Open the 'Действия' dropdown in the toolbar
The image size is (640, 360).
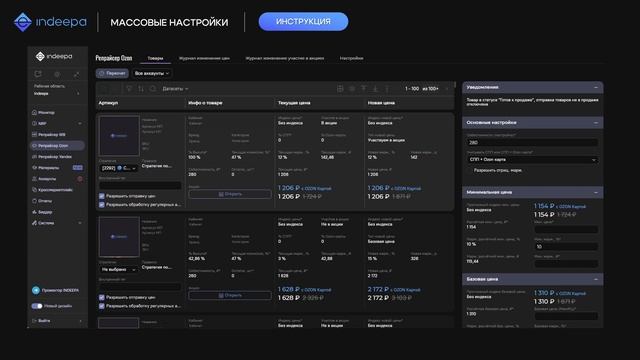tap(175, 89)
